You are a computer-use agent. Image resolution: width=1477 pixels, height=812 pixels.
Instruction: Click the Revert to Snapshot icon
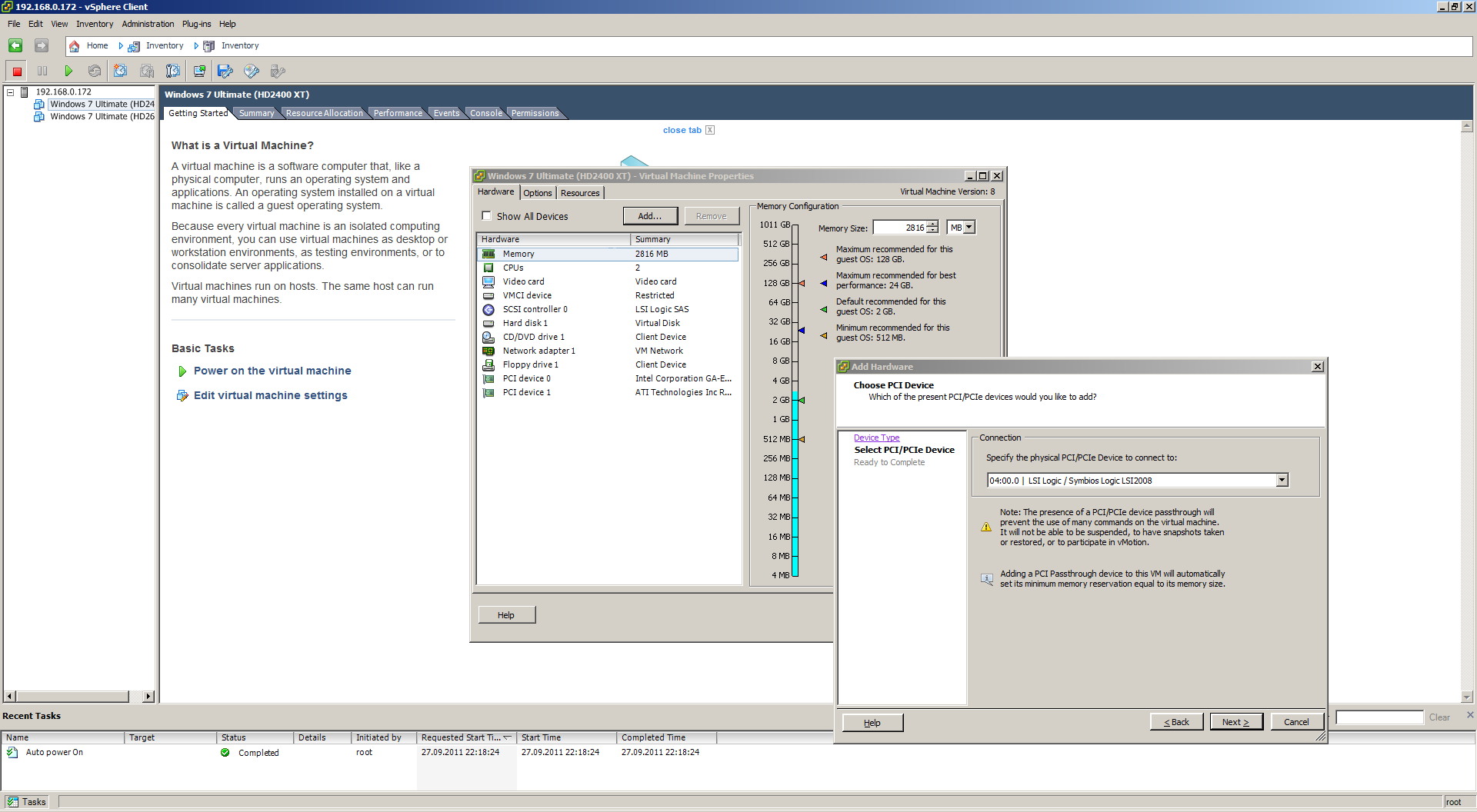point(146,72)
